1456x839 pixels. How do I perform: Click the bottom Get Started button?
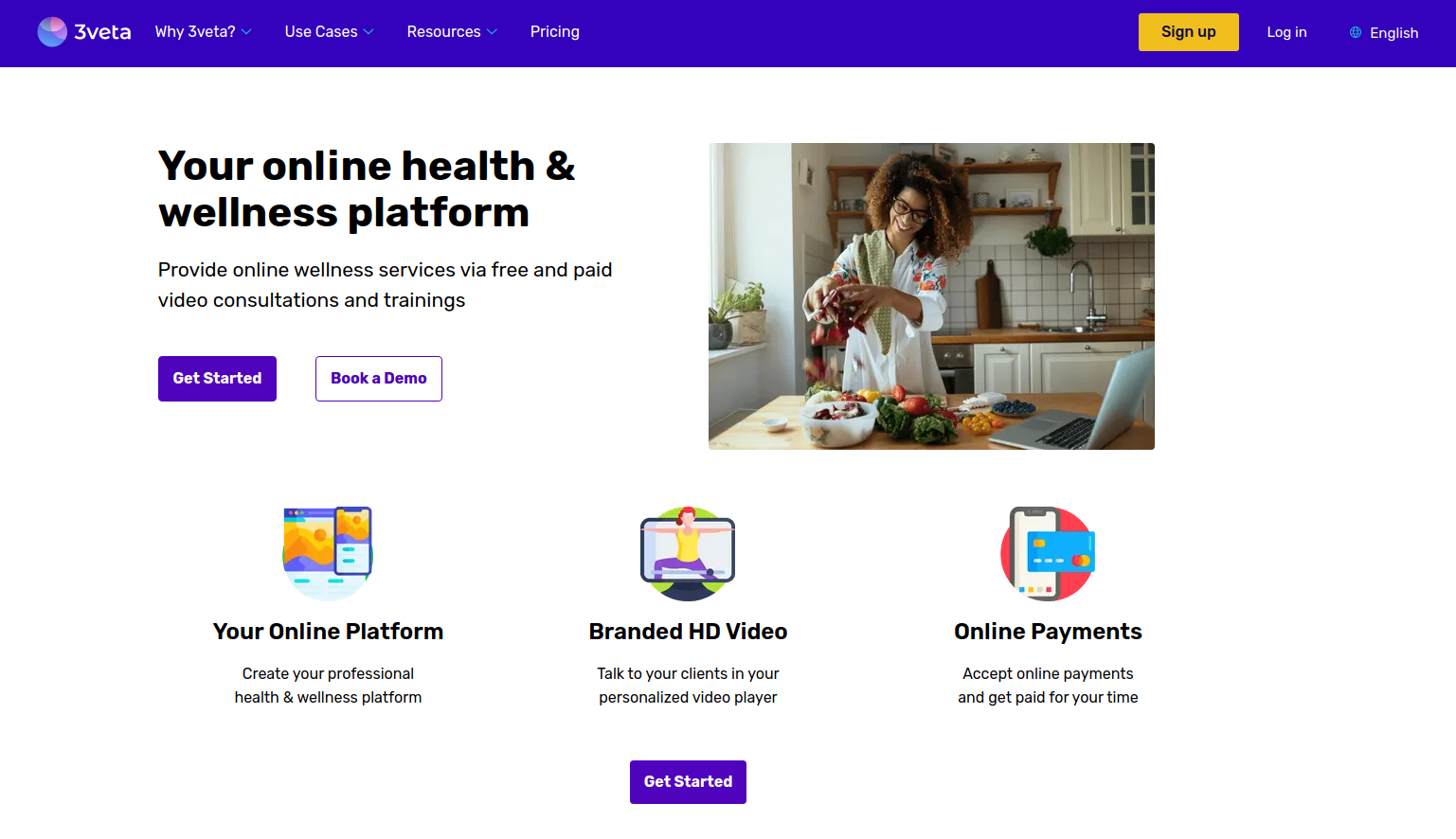coord(688,782)
